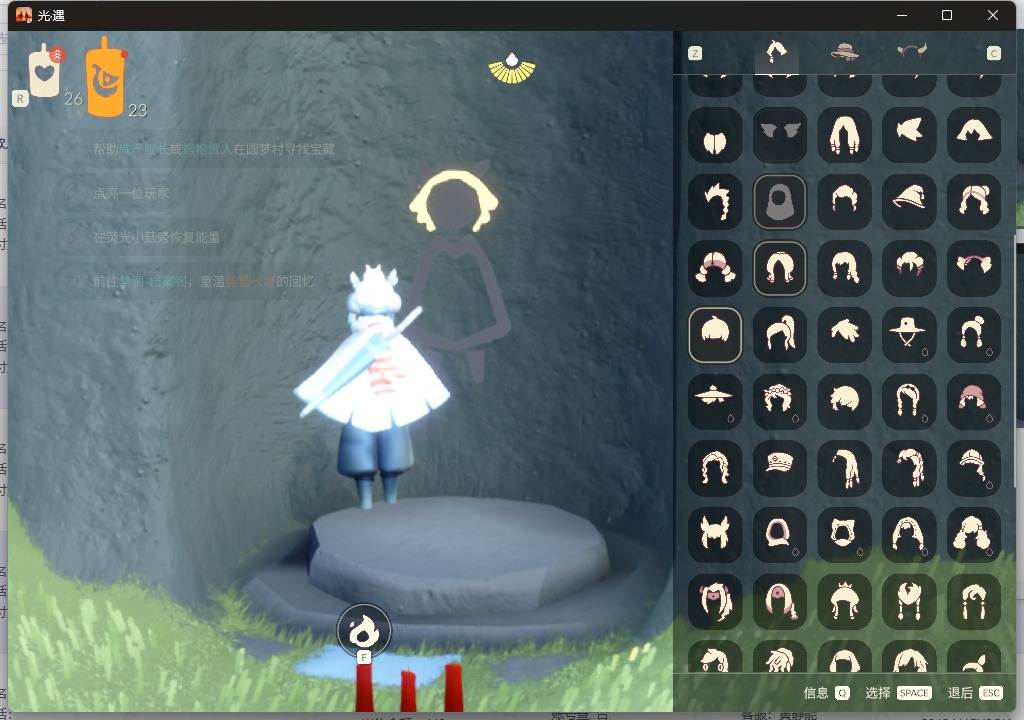Switch to the hairstyle category tab
This screenshot has height=720, width=1024.
pos(776,52)
